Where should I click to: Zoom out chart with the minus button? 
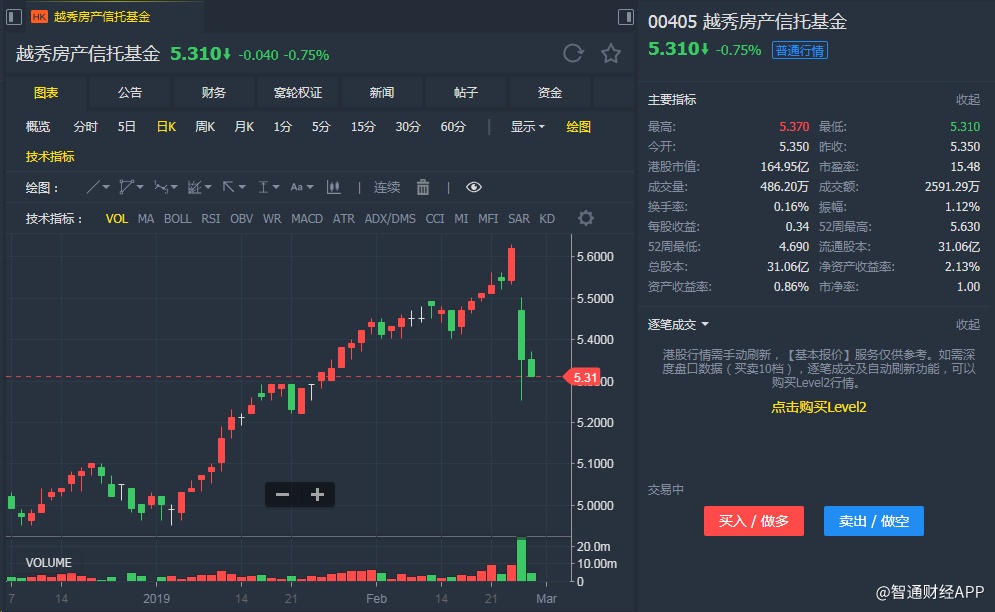point(282,495)
